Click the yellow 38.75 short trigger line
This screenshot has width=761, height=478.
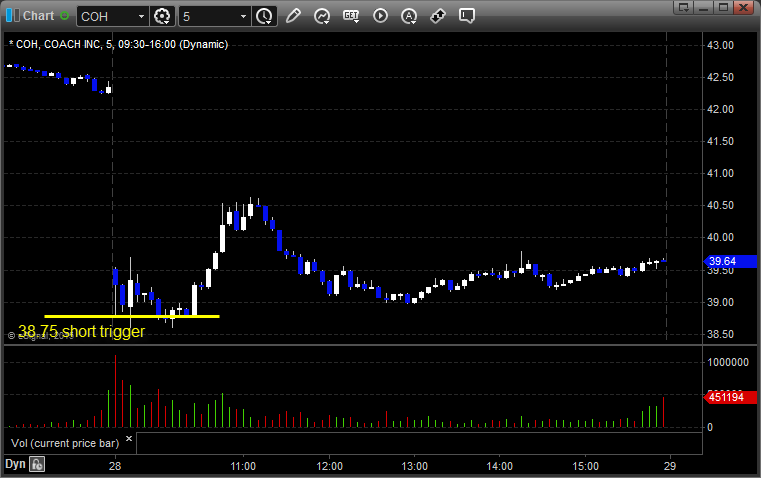pyautogui.click(x=130, y=316)
